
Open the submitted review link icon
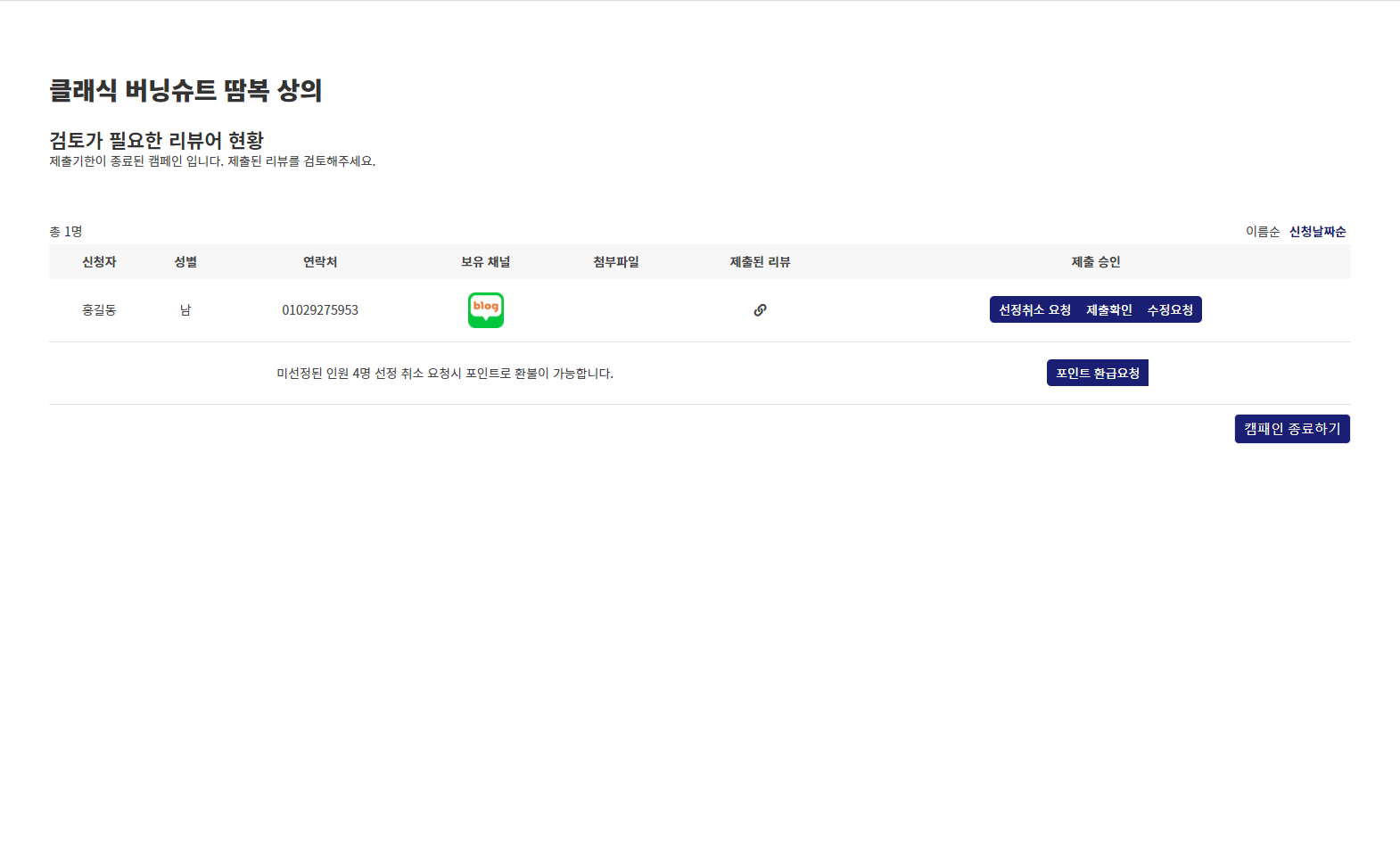pyautogui.click(x=760, y=310)
